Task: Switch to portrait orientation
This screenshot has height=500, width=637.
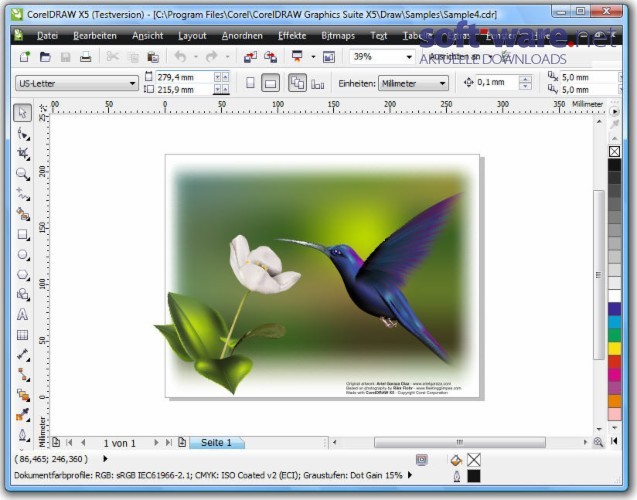Action: pos(250,83)
